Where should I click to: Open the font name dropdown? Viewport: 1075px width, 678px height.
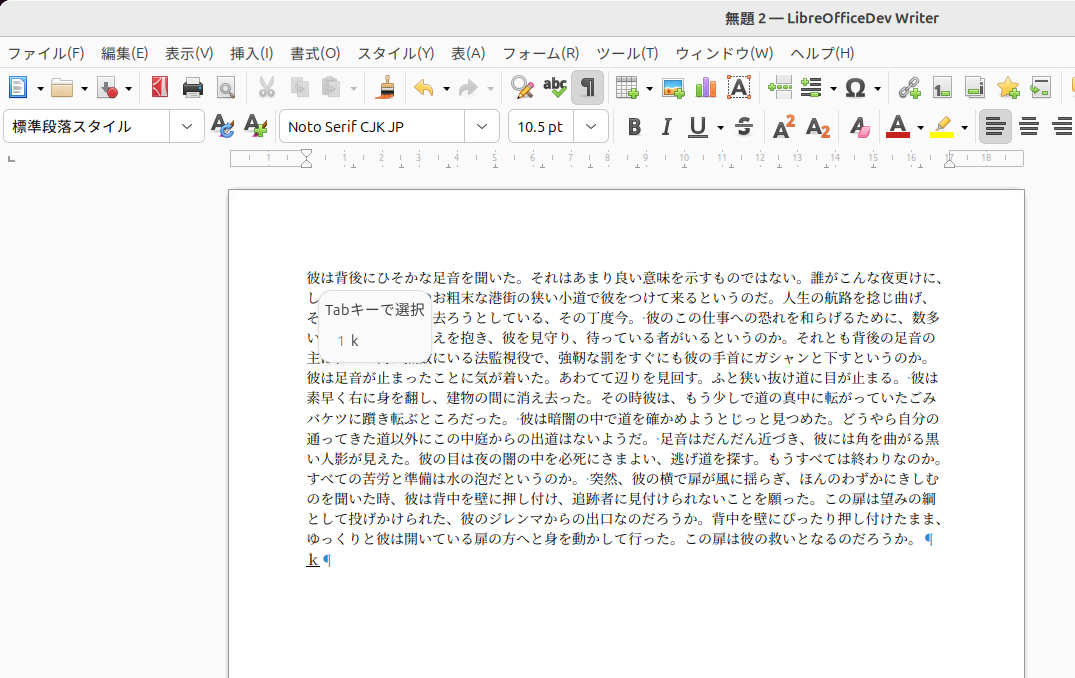482,126
